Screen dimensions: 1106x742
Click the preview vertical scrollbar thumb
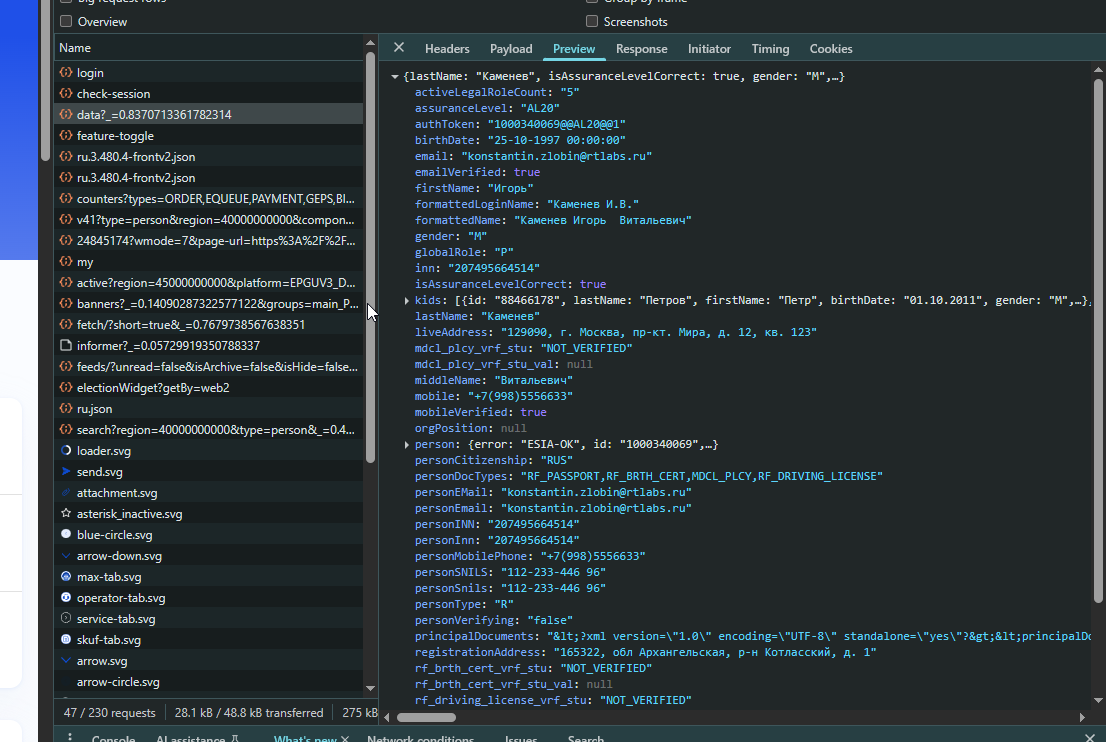coord(1098,341)
